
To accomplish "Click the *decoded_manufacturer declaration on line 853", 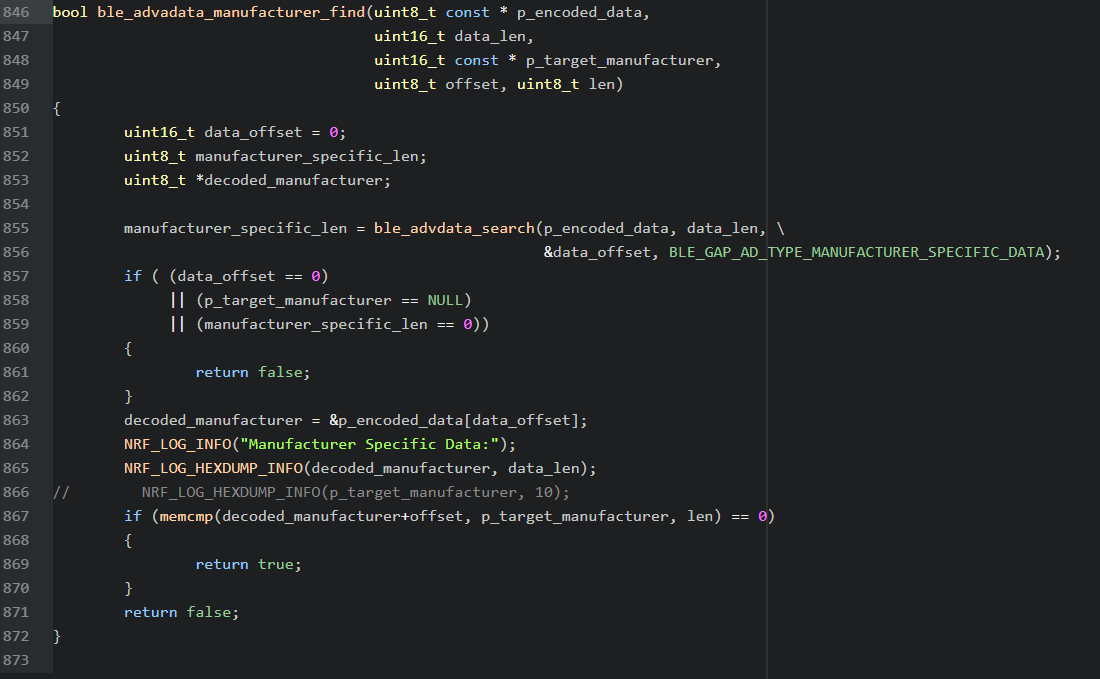I will coord(293,180).
